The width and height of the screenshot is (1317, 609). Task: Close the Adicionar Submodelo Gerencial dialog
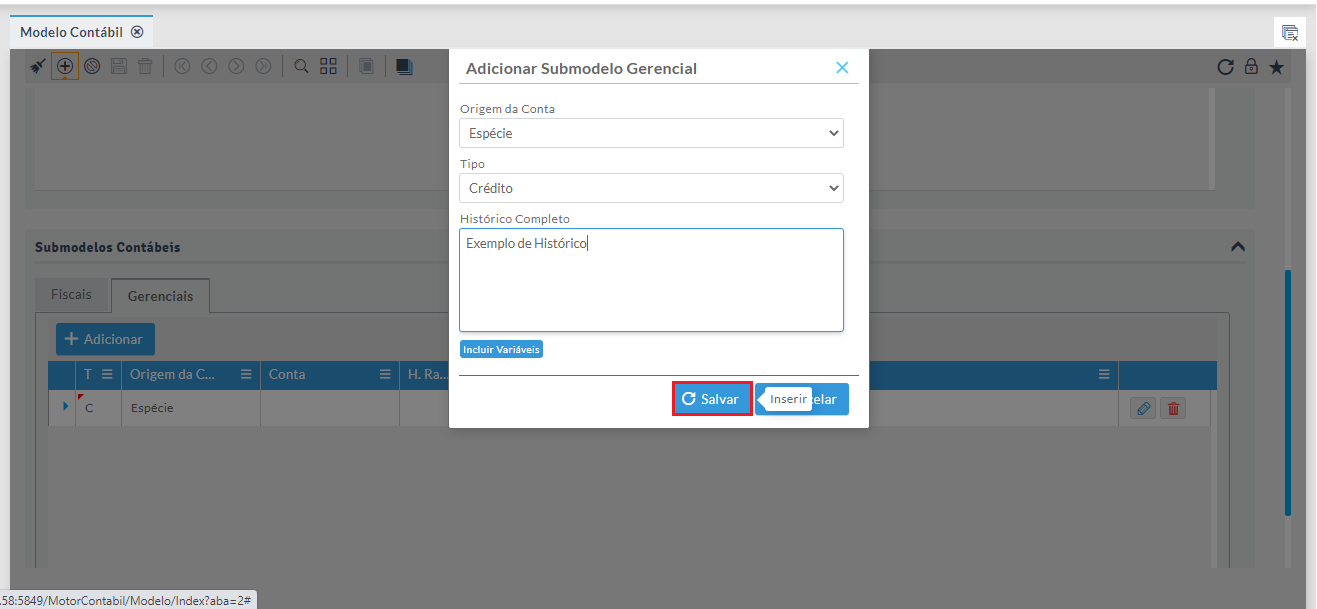[x=842, y=68]
